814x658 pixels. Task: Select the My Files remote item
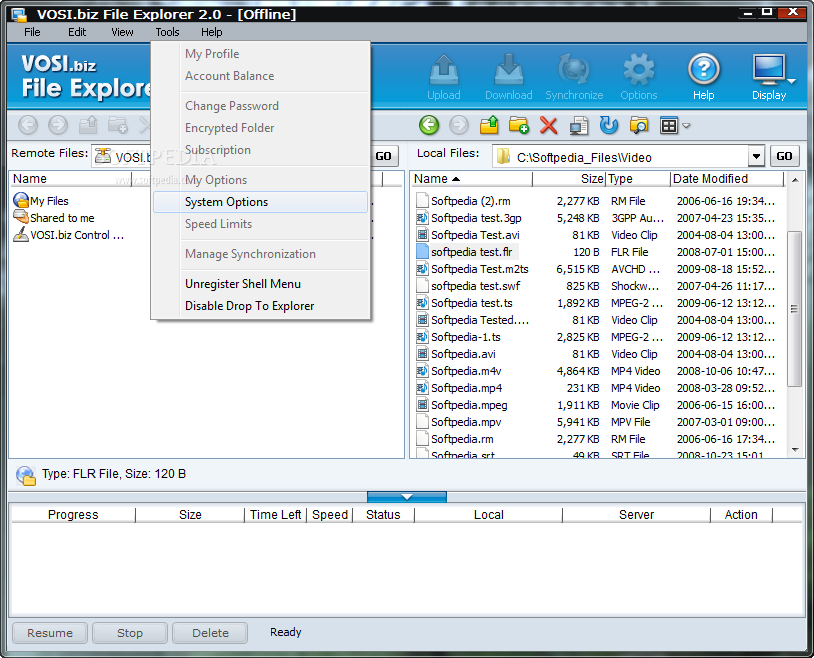[40, 200]
